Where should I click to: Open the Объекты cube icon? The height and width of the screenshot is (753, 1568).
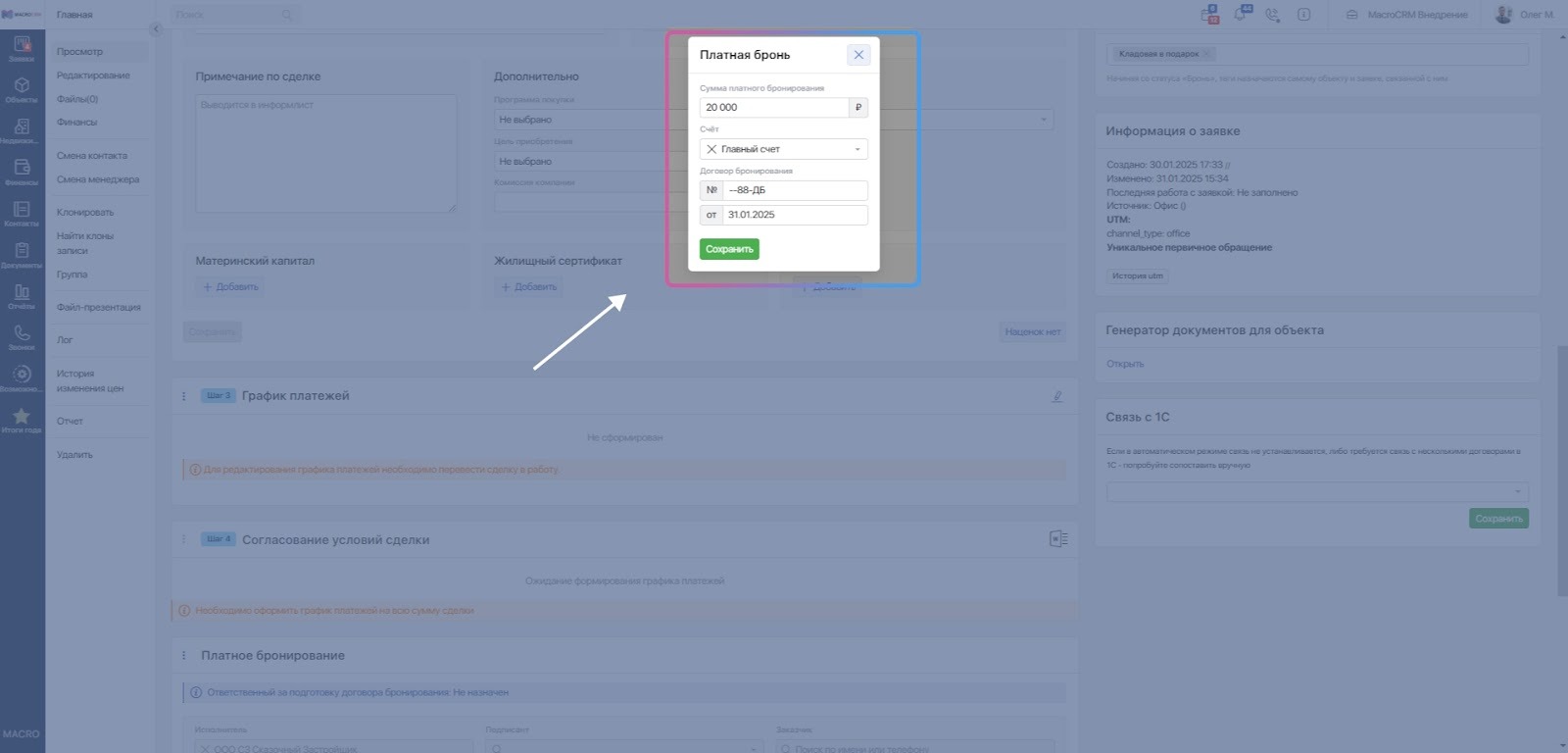(x=22, y=89)
